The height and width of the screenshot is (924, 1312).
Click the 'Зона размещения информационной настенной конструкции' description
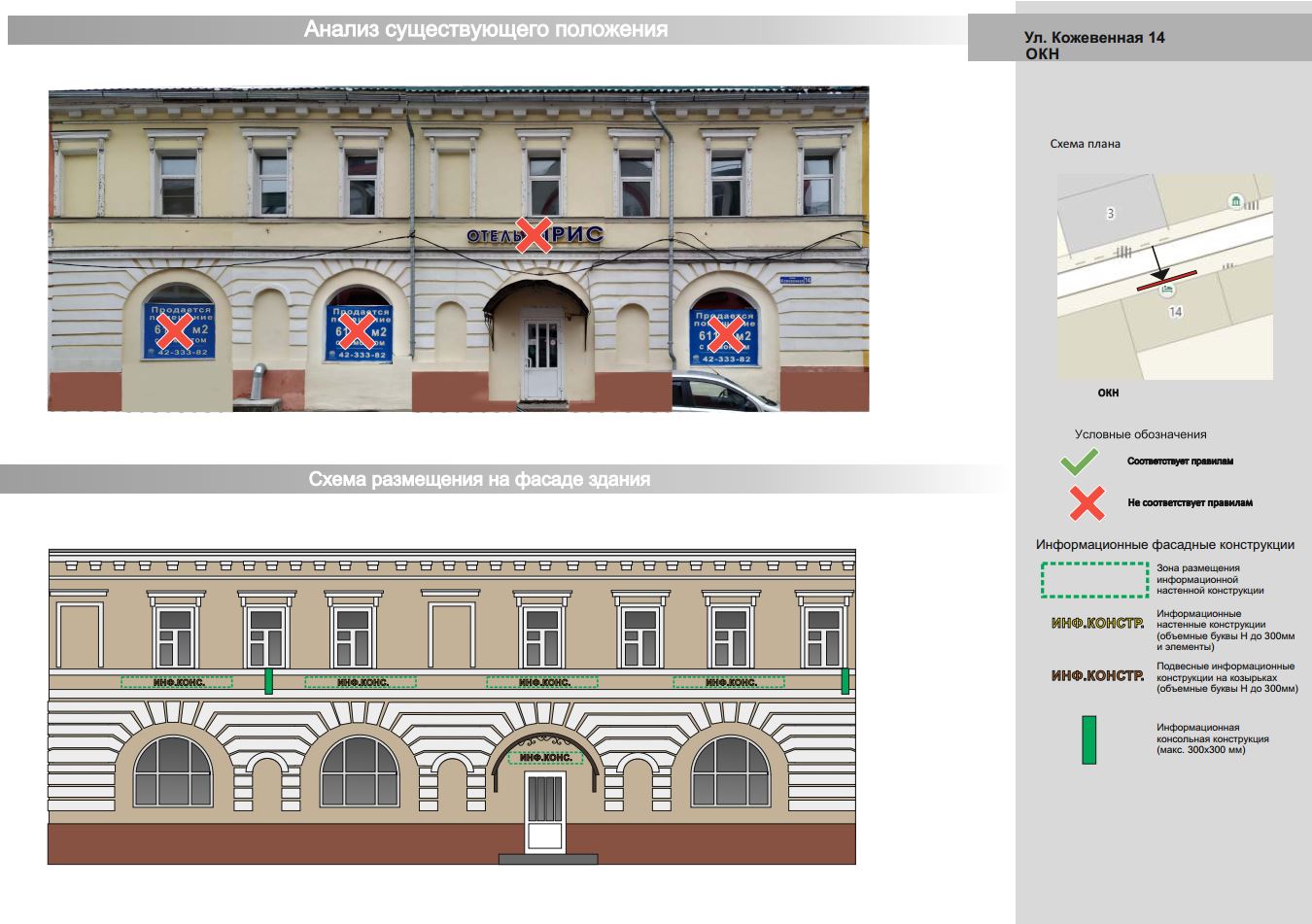(x=1210, y=579)
